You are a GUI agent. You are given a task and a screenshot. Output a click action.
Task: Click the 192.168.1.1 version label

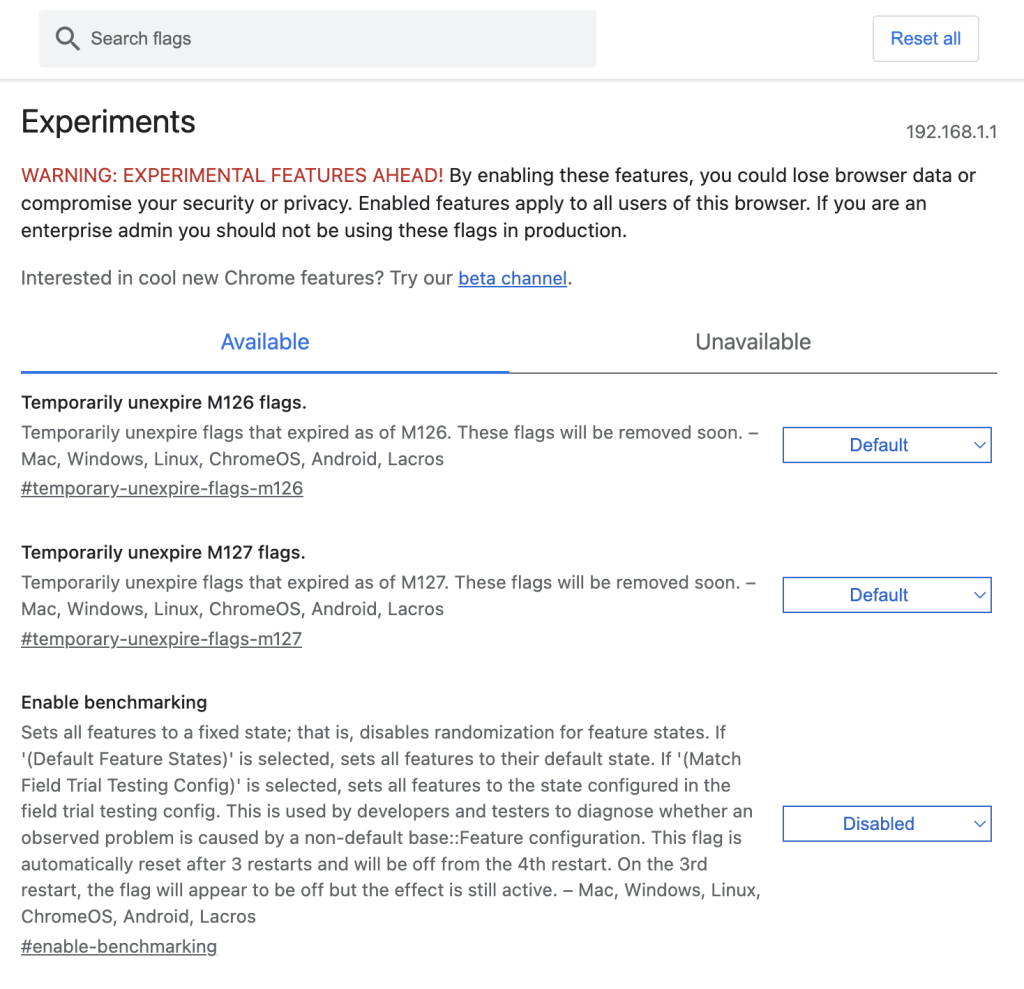953,131
